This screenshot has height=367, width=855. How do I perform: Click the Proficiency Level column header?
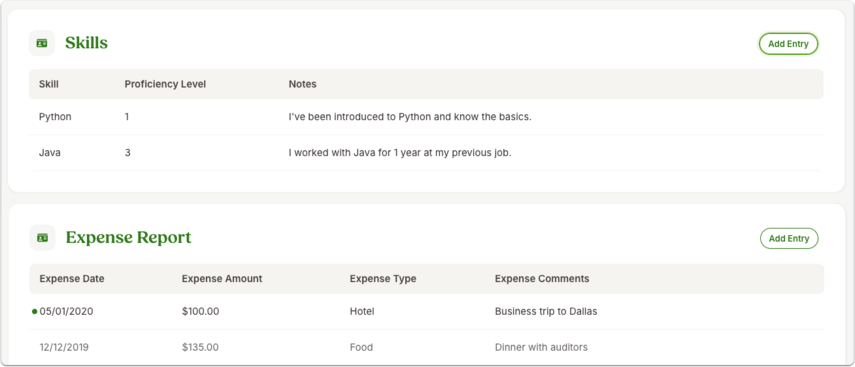click(x=165, y=85)
